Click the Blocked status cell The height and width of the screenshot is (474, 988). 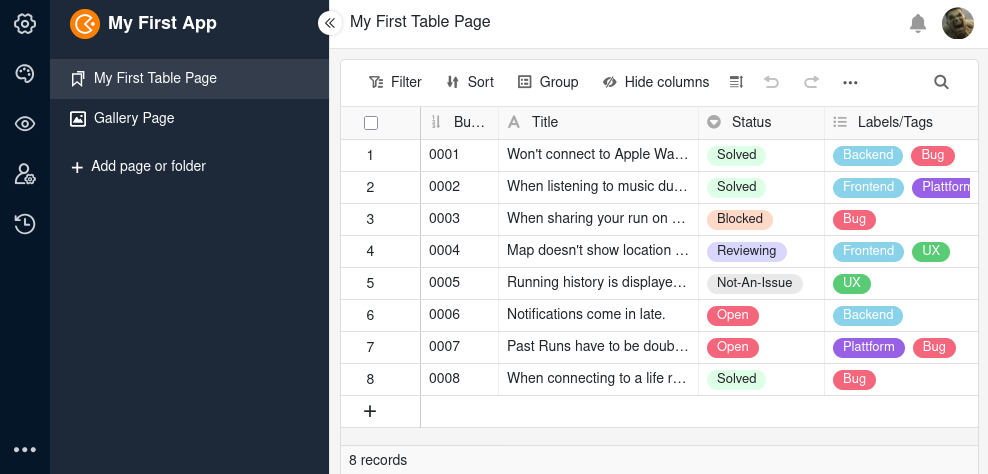point(740,219)
